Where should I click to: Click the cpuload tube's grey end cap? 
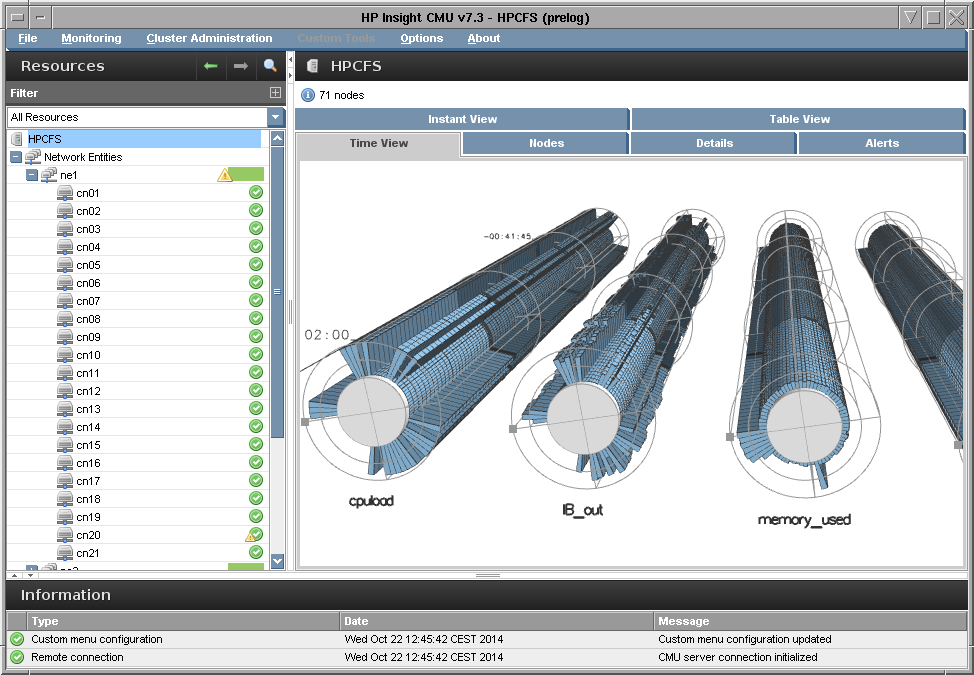pos(369,409)
